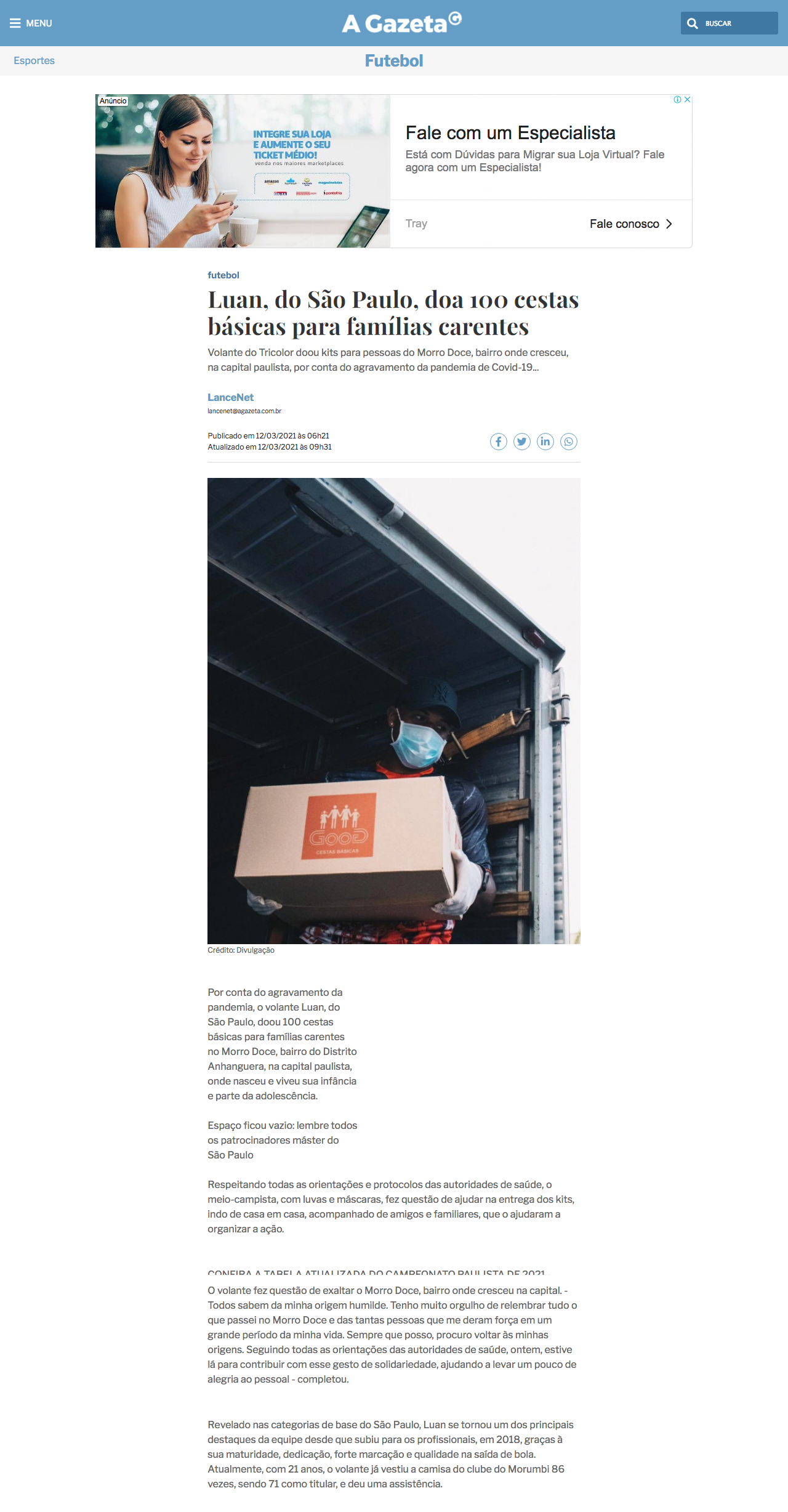Open Fale com um Especialista ad title

pos(510,133)
